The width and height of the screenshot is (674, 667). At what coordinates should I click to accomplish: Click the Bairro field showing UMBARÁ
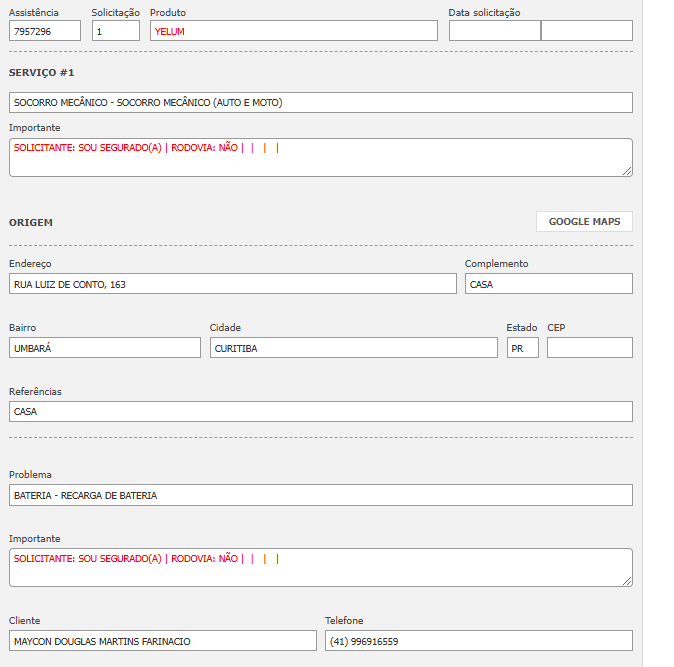[x=105, y=348]
